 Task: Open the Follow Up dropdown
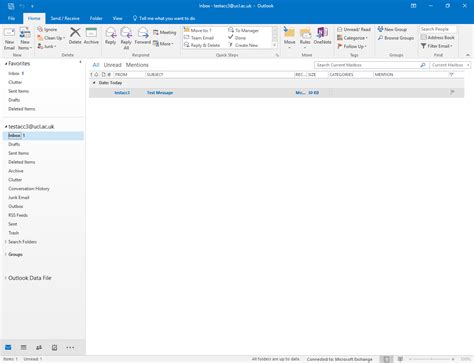352,46
